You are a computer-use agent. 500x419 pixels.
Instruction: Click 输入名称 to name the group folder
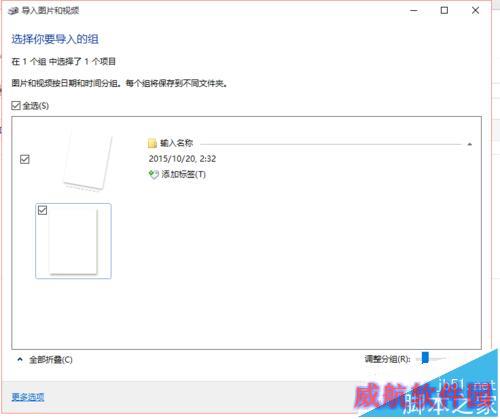(x=176, y=143)
